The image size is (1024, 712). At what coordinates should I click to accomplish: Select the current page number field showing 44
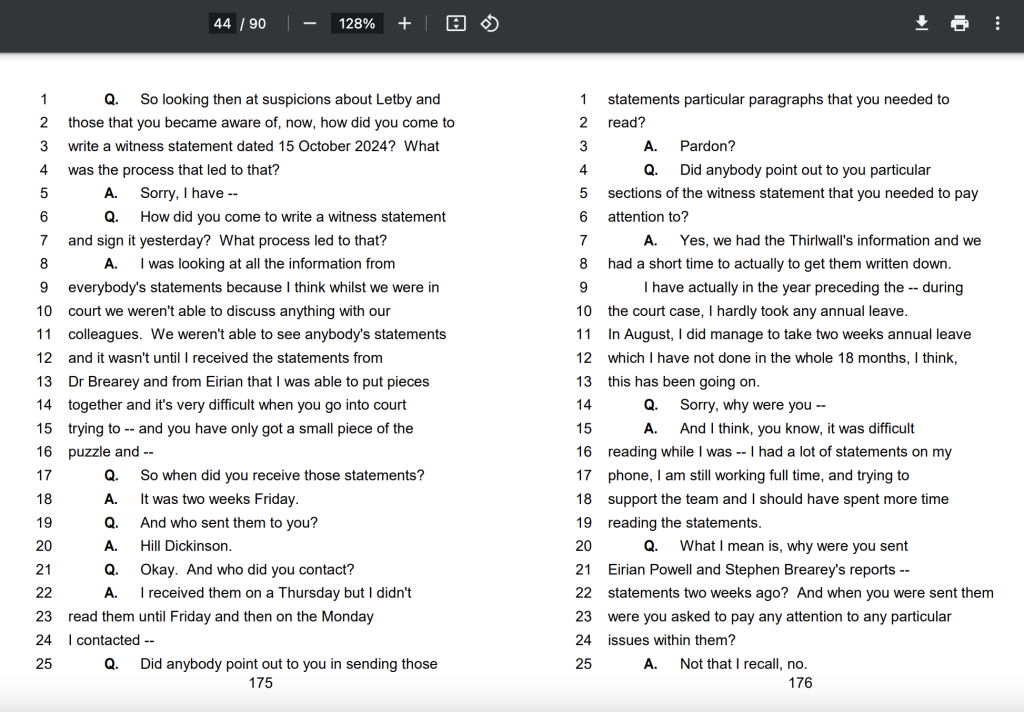[x=222, y=23]
